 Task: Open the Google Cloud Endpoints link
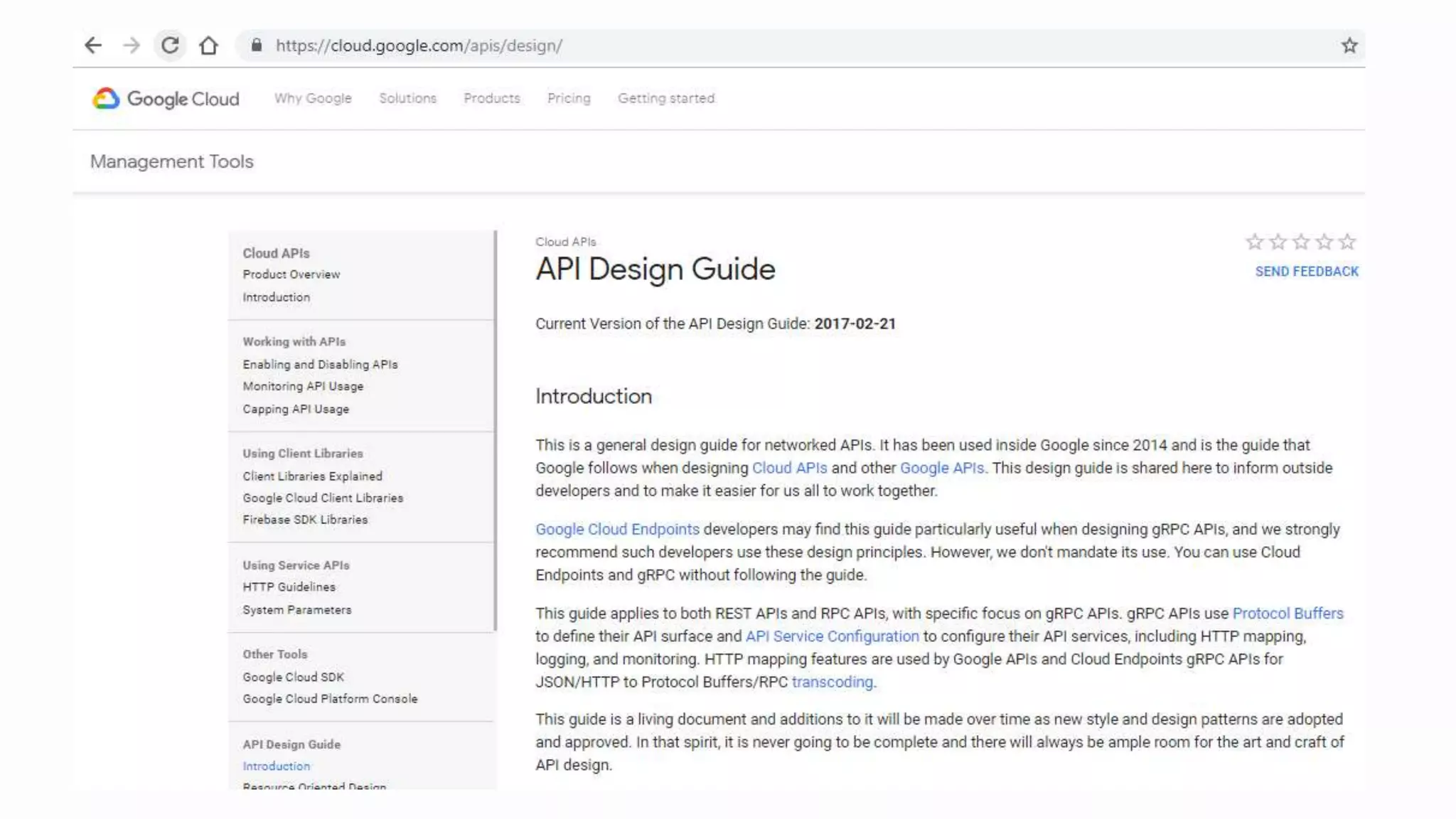click(617, 530)
